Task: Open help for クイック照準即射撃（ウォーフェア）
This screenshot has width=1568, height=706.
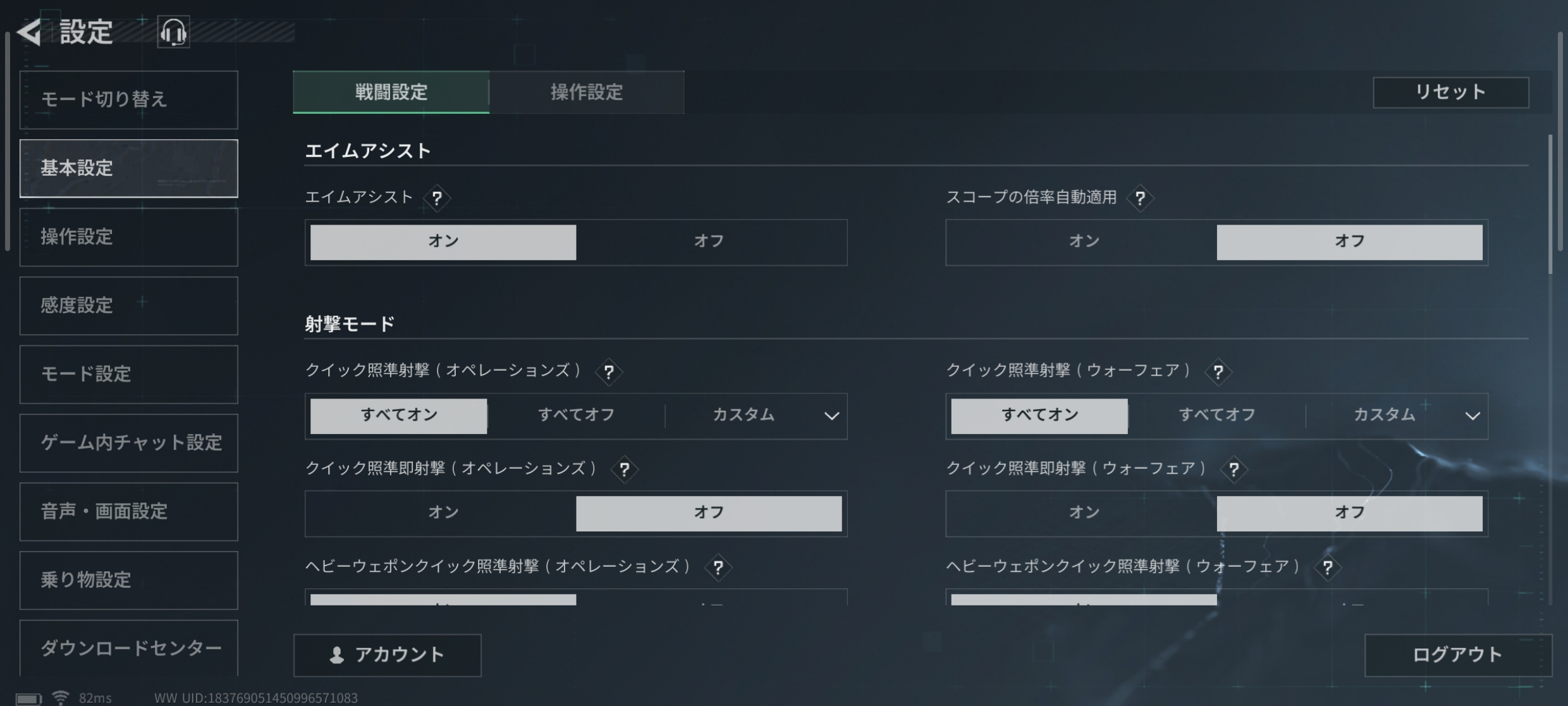Action: pyautogui.click(x=1234, y=469)
